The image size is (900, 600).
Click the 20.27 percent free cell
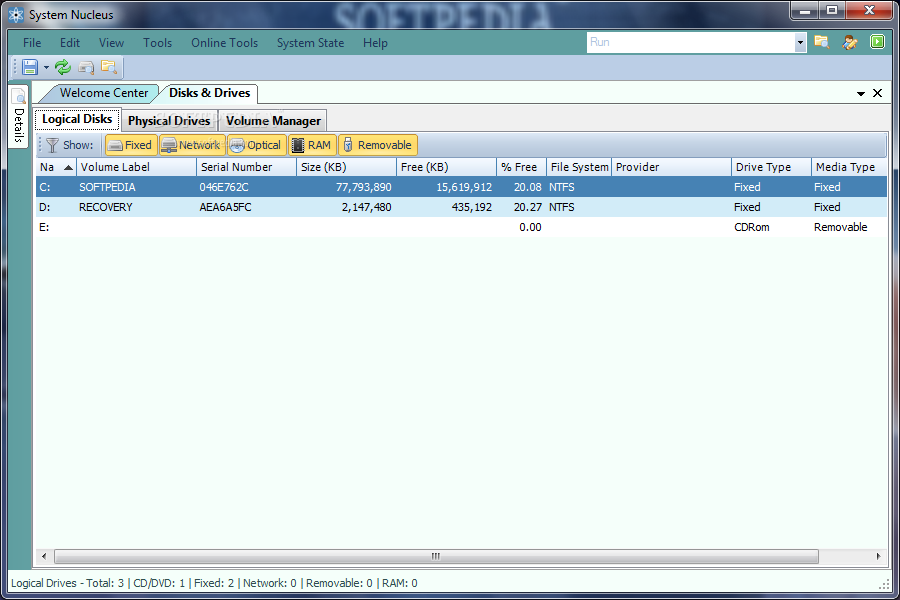pos(528,207)
